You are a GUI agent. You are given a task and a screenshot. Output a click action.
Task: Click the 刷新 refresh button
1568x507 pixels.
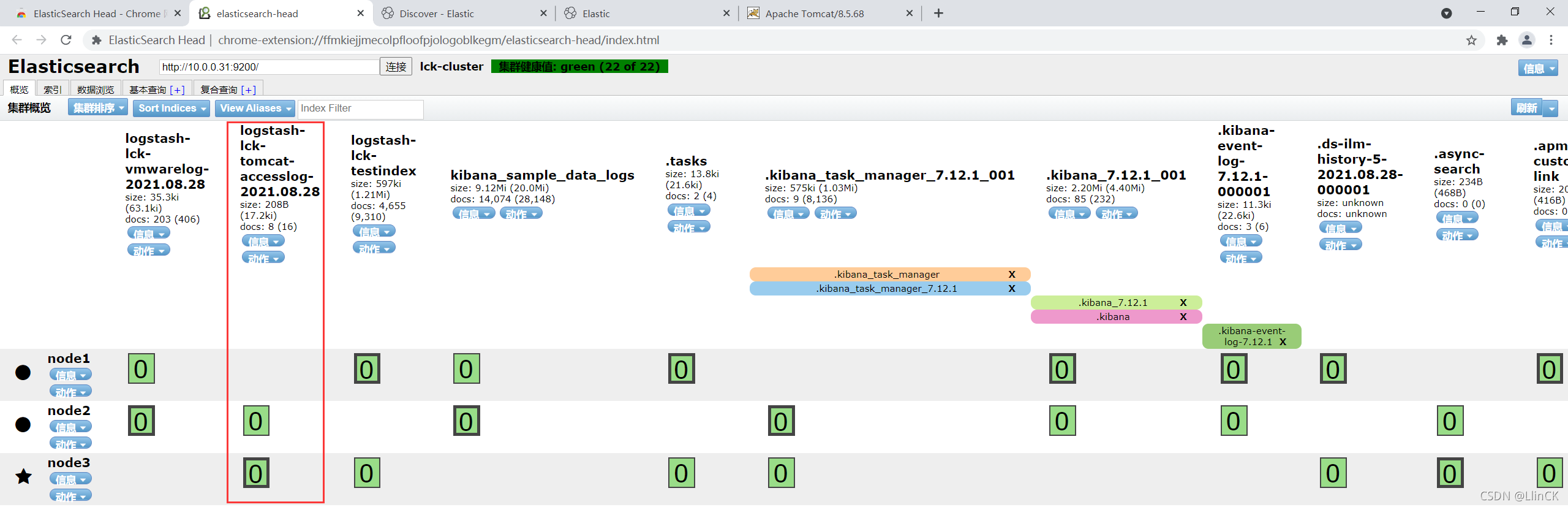[x=1527, y=108]
